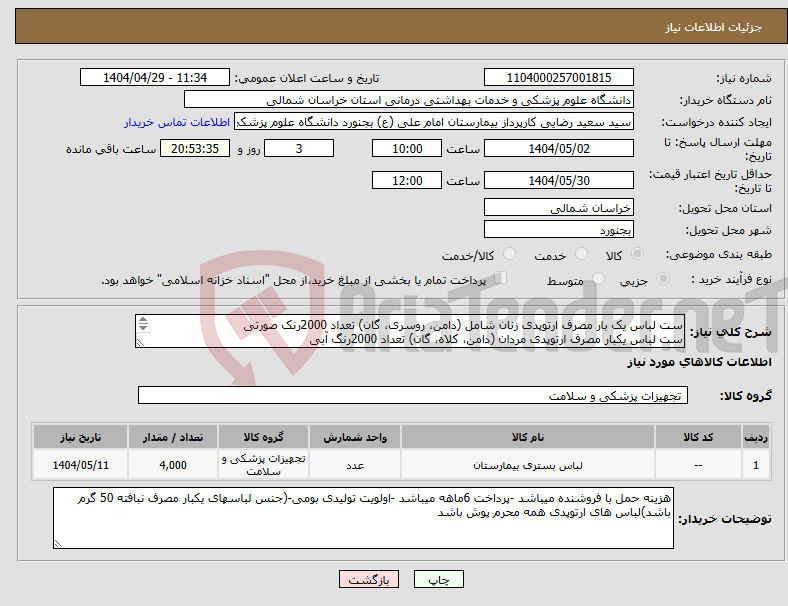The image size is (788, 606).
Task: Click the buyer notes text area
Action: 363,518
